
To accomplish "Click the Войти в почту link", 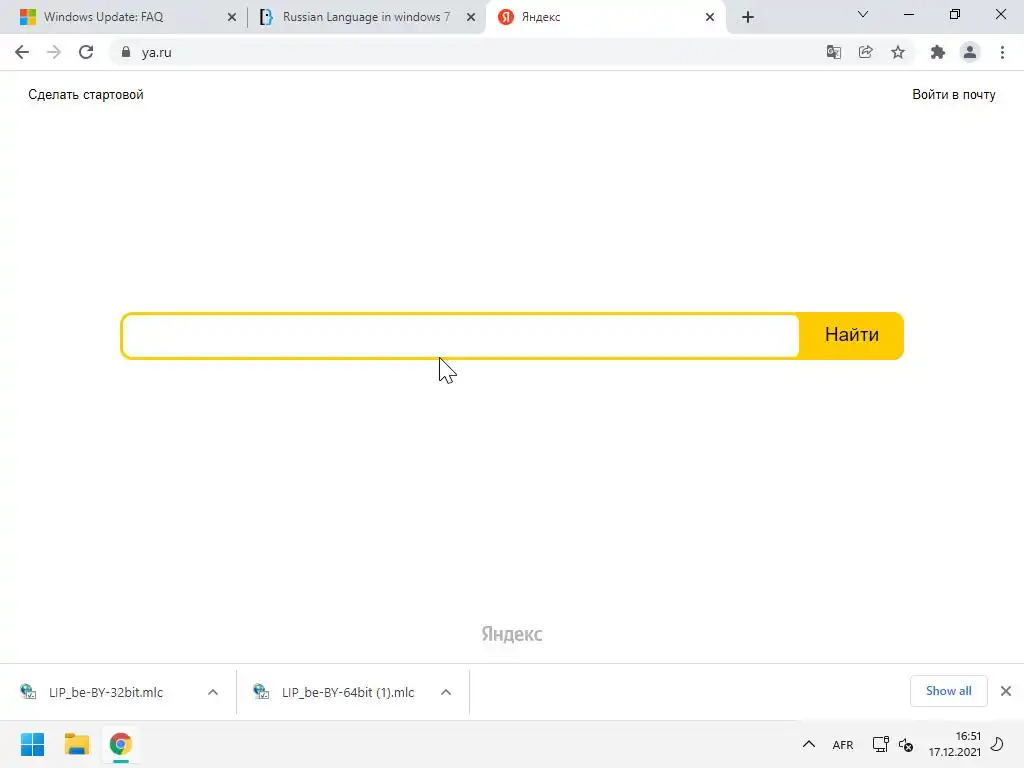I will tap(953, 95).
